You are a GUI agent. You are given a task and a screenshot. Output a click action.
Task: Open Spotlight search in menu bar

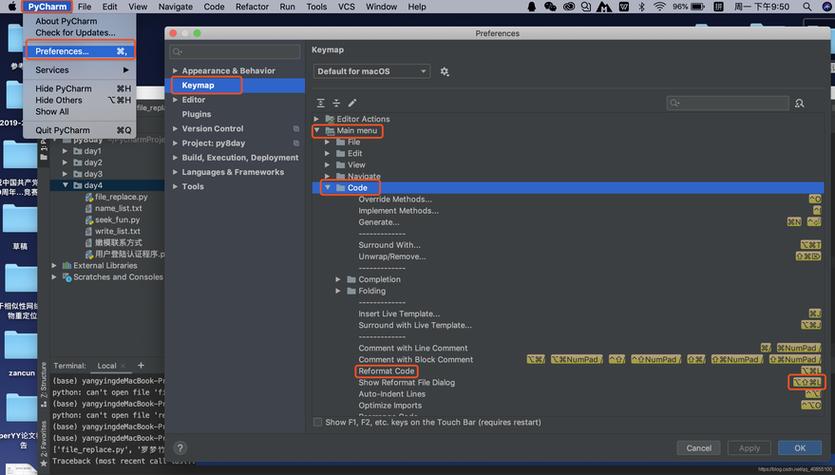(x=807, y=6)
